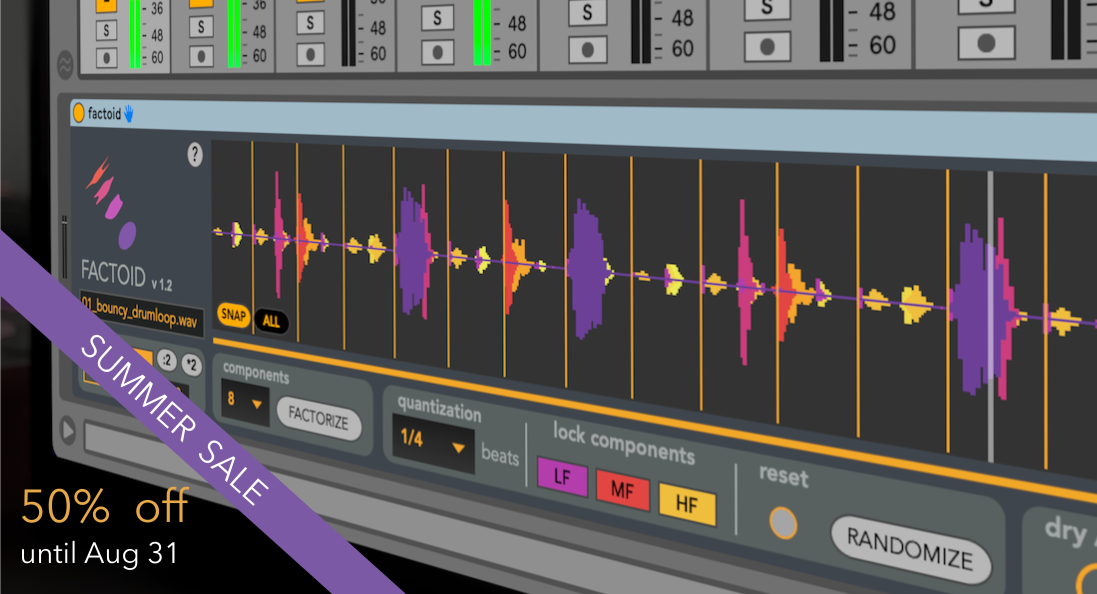The height and width of the screenshot is (594, 1097).
Task: Solo the fourth mixer track from the left
Action: pos(437,18)
